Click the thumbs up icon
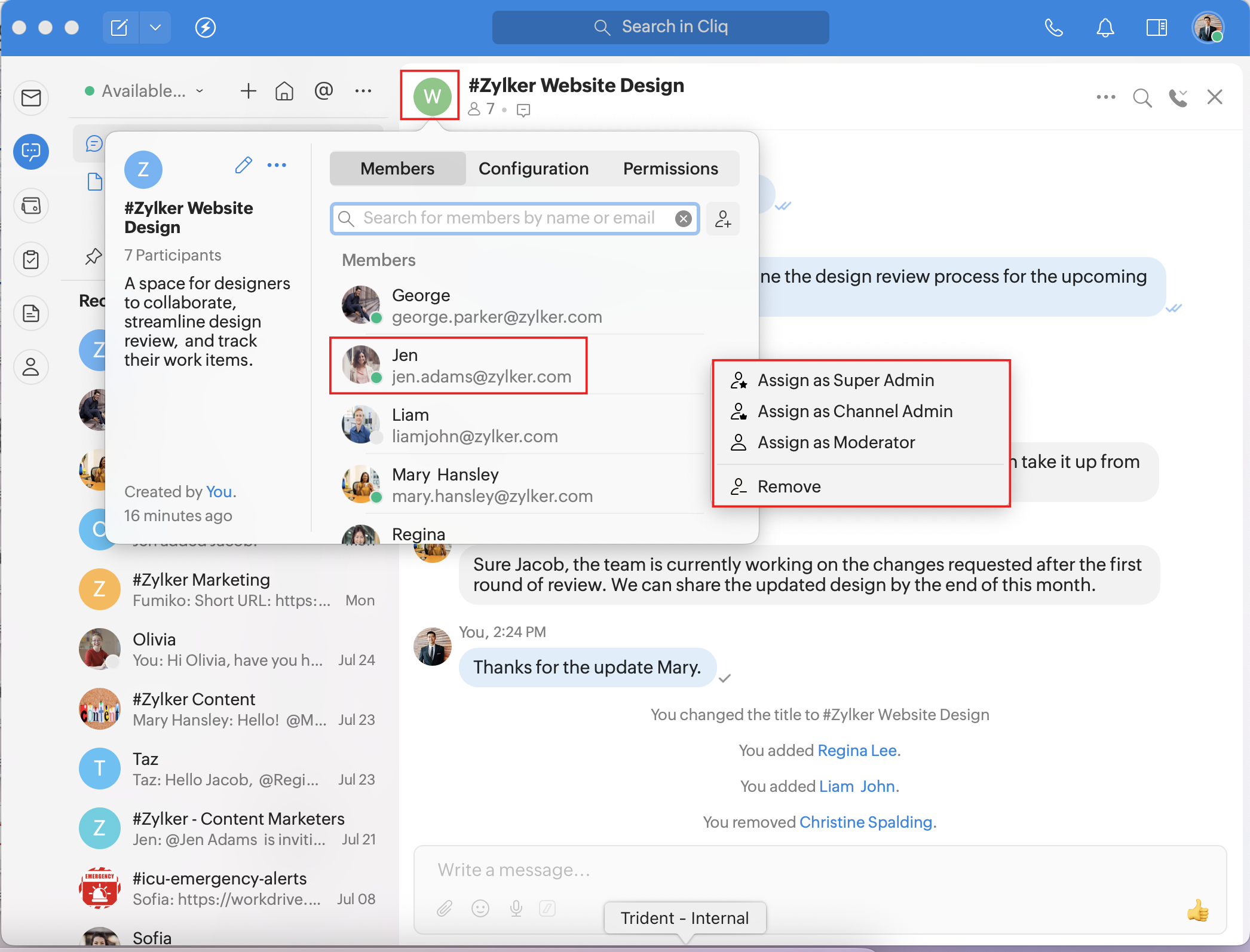The image size is (1250, 952). click(1197, 911)
